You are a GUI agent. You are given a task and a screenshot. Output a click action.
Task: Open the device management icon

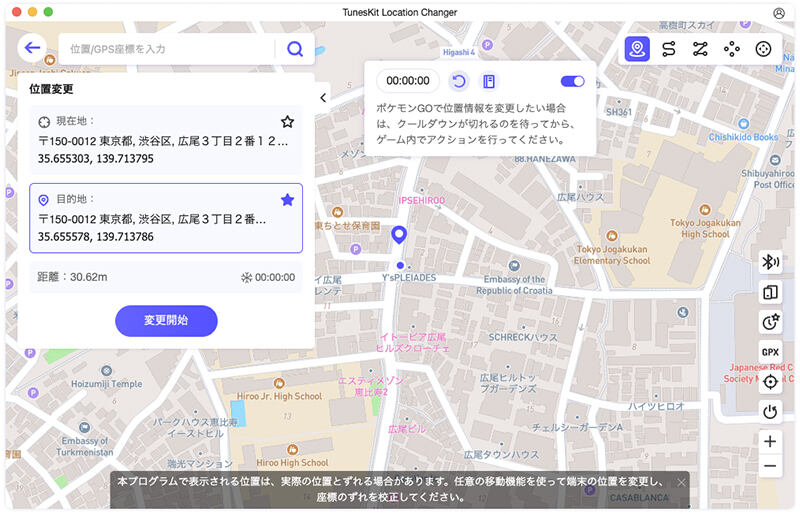click(770, 292)
